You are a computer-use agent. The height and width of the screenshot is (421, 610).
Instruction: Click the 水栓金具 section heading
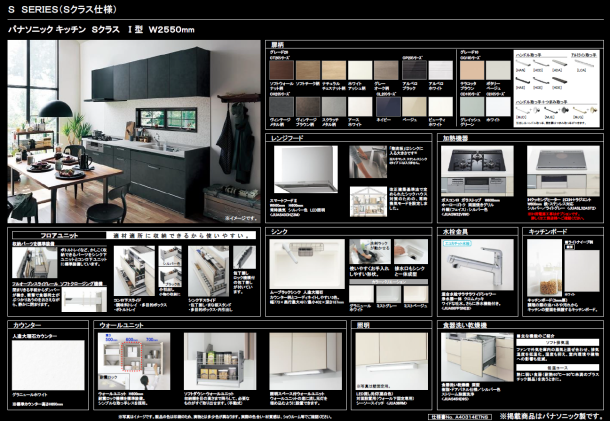pyautogui.click(x=455, y=232)
